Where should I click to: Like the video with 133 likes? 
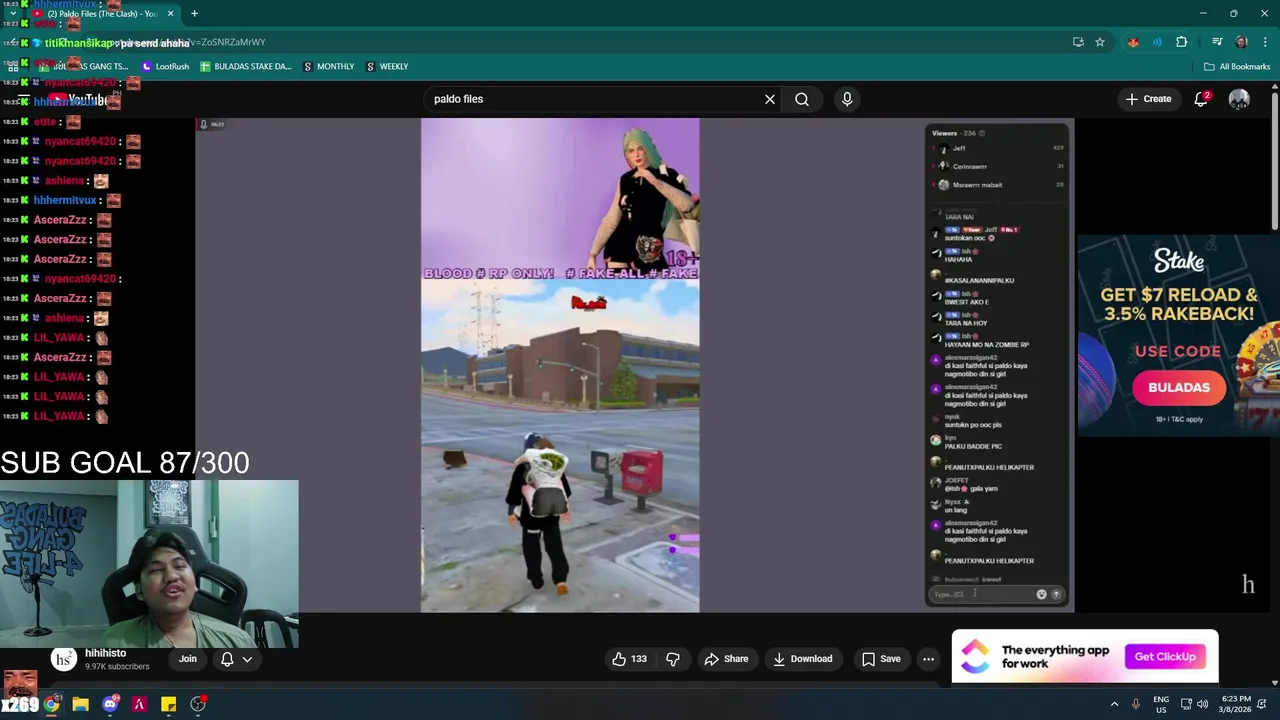629,659
